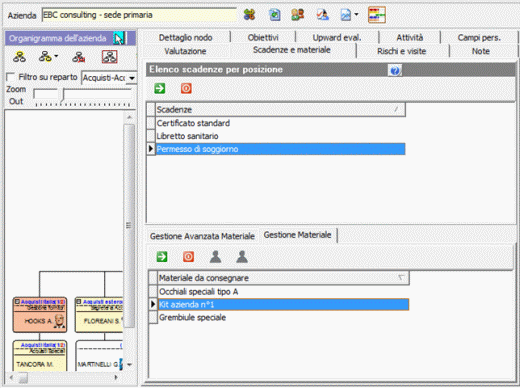This screenshot has height=388, width=520.
Task: Click the organigramma scroll up arrow
Action: (129, 117)
